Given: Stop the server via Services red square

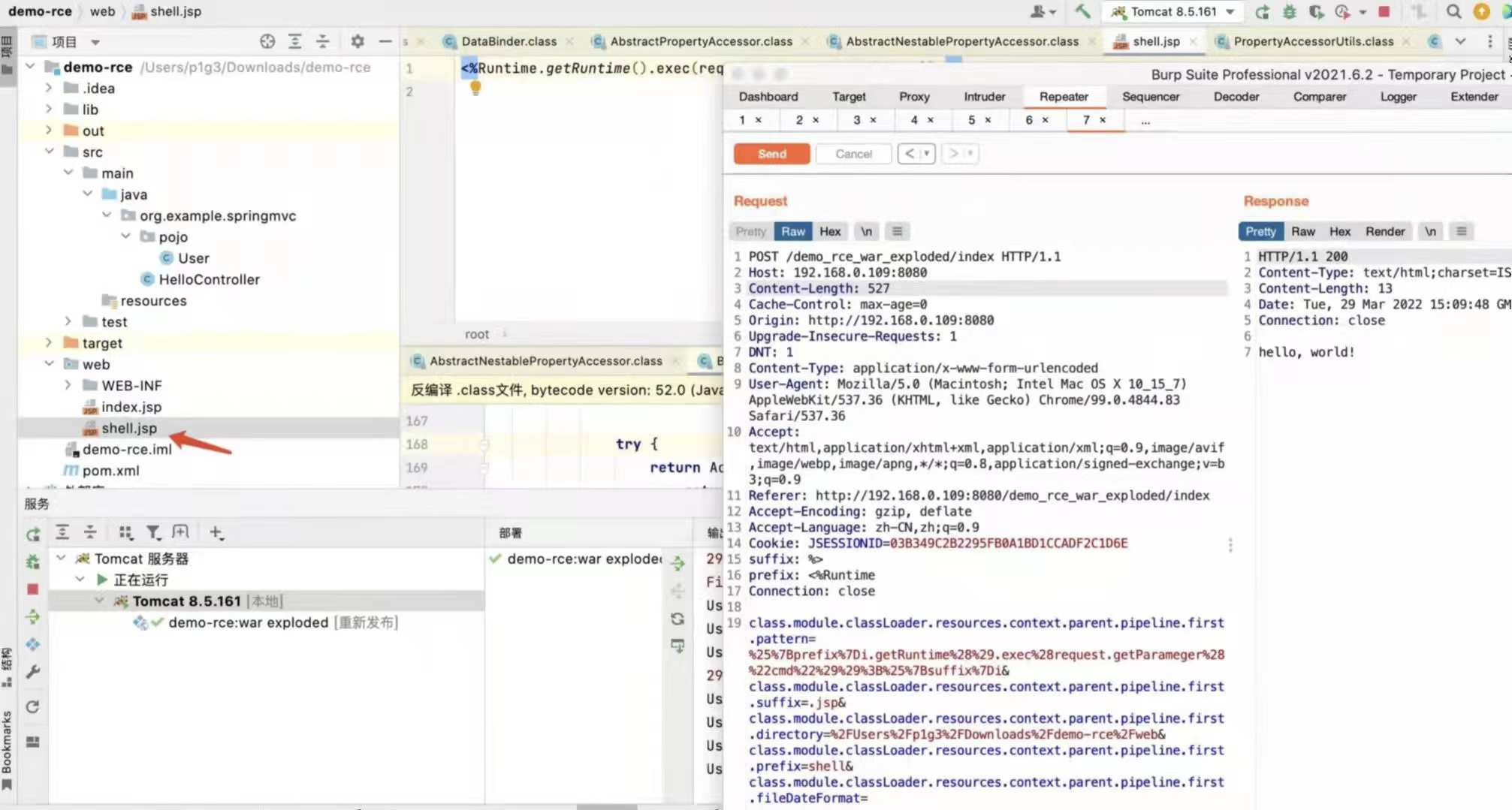Looking at the screenshot, I should [x=32, y=589].
